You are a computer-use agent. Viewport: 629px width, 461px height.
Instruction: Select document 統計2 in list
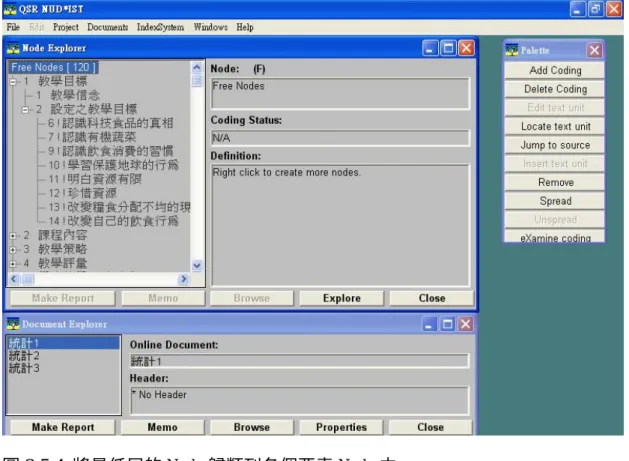coord(64,356)
